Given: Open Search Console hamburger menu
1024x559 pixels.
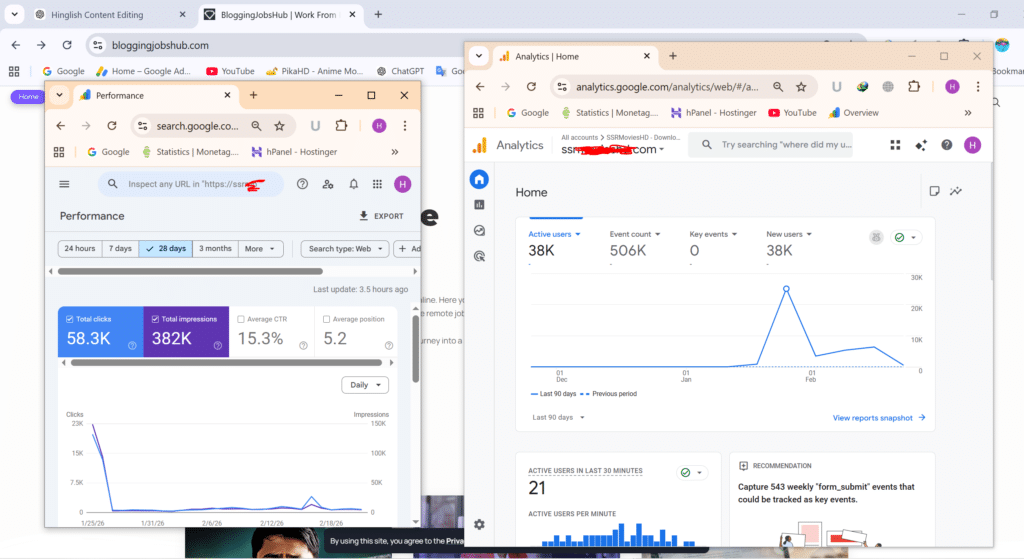Looking at the screenshot, I should (65, 184).
